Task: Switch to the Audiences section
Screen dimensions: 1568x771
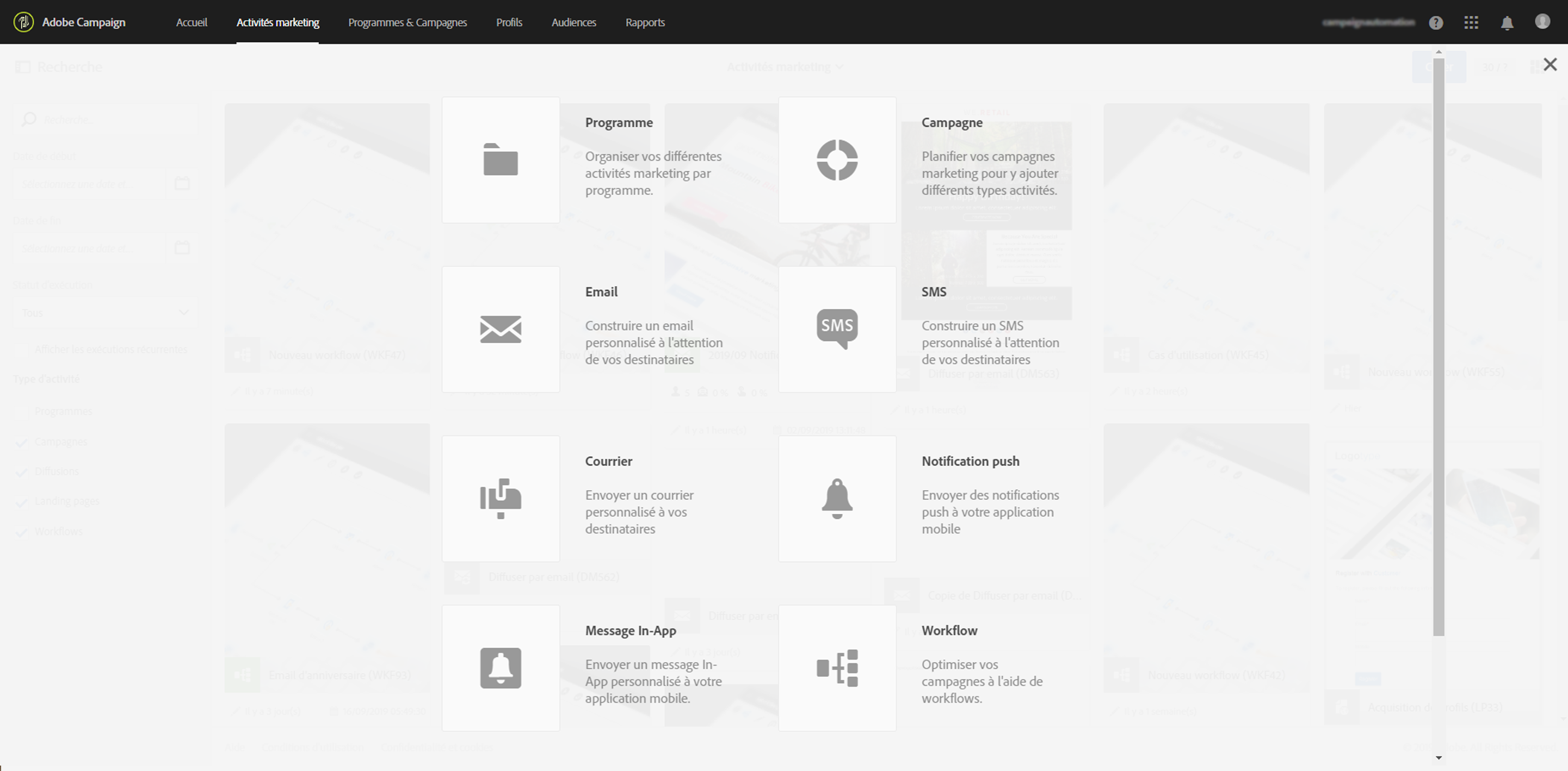Action: [x=573, y=22]
